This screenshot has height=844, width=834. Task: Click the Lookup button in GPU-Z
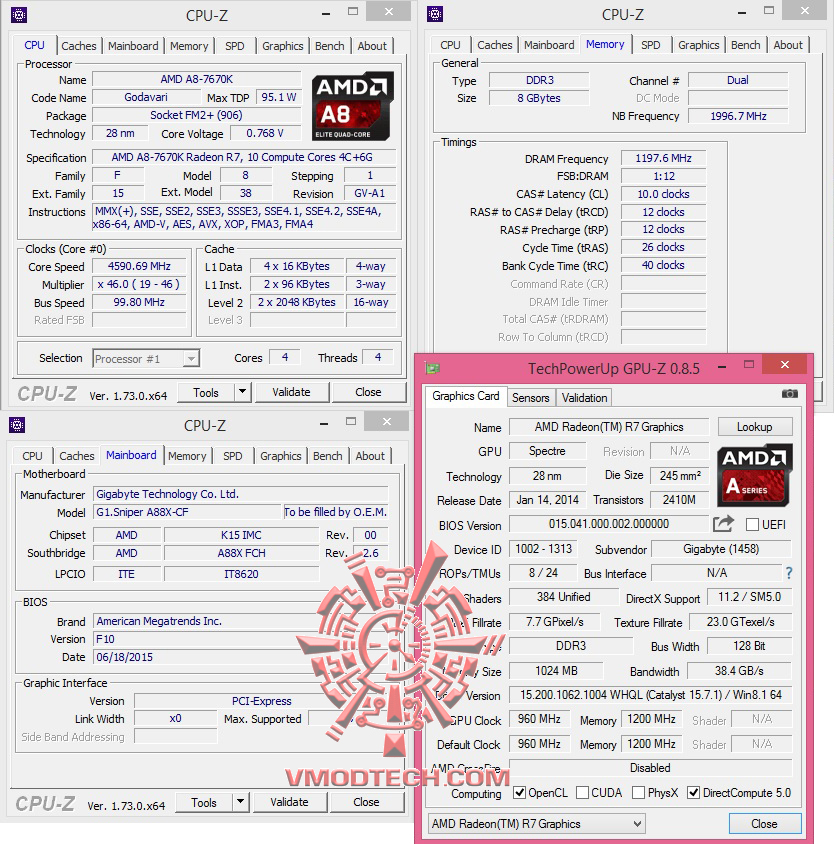(x=754, y=427)
